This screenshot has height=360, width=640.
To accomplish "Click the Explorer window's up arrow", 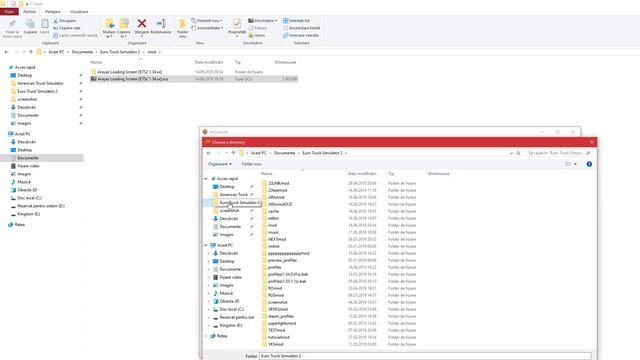I will pyautogui.click(x=31, y=52).
